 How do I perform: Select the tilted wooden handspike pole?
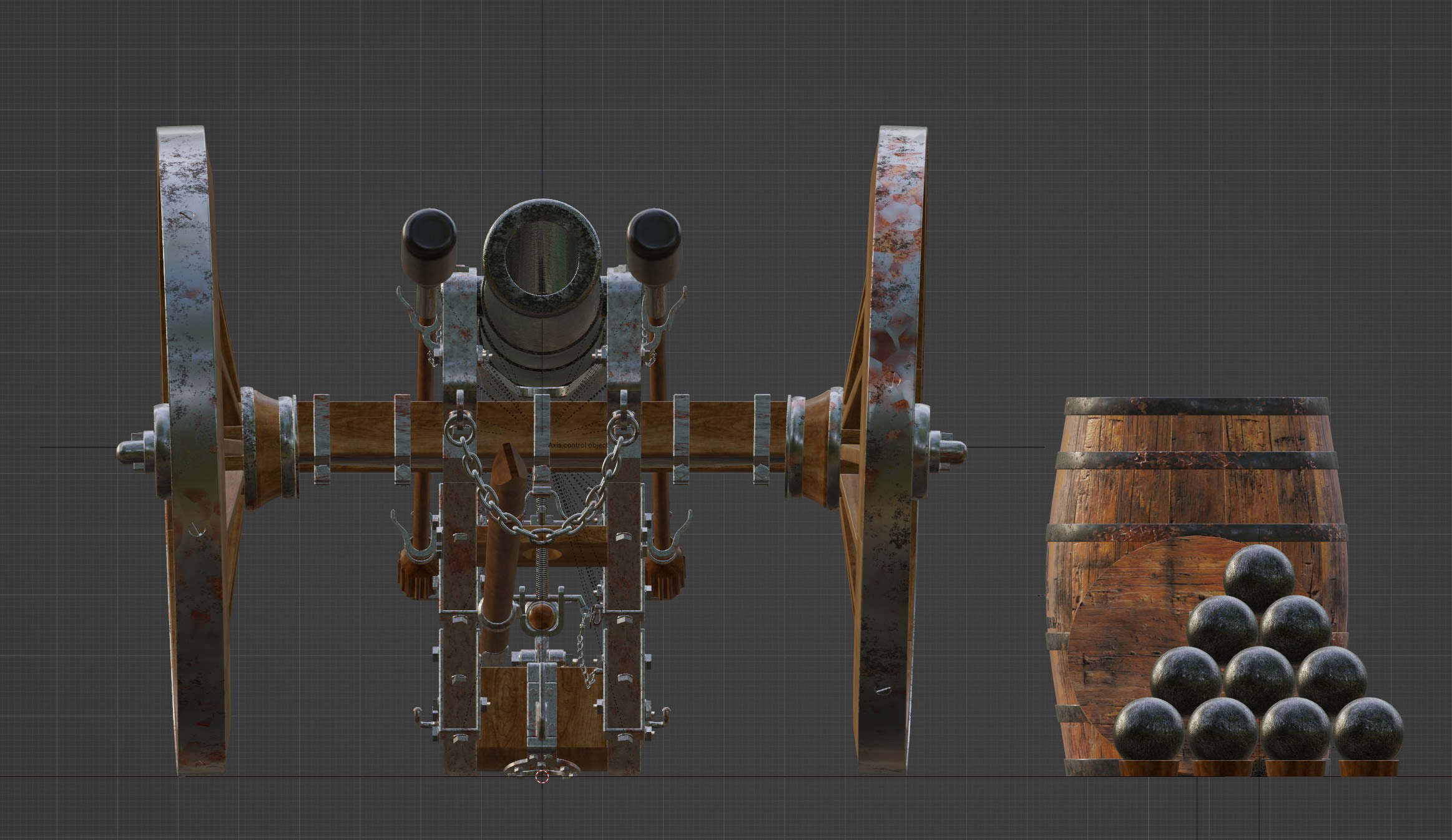501,562
